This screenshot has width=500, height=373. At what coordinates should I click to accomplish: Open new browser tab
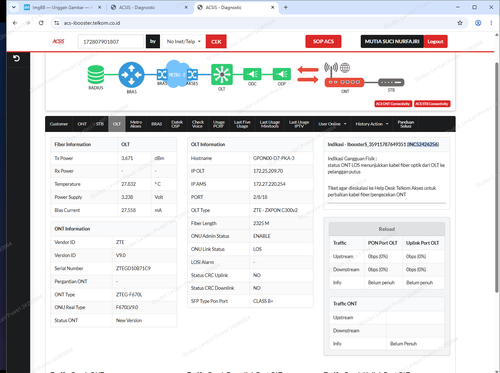coord(286,7)
